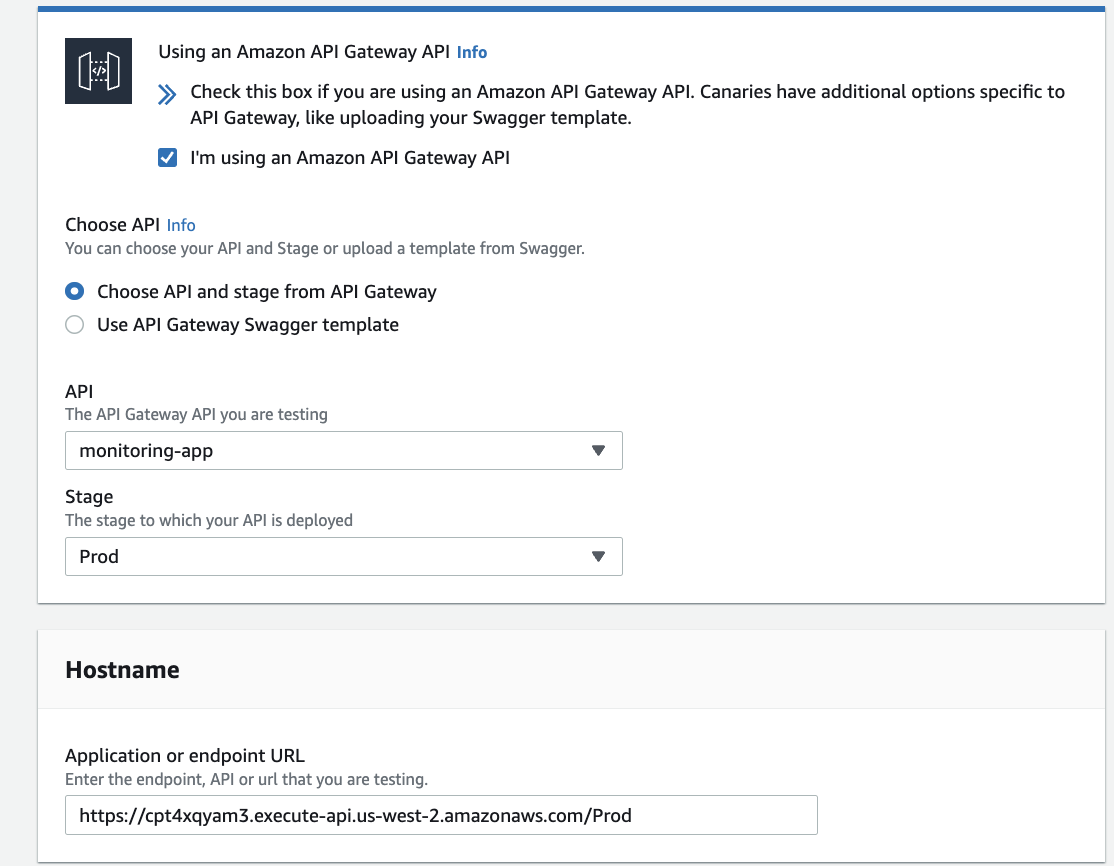
Task: Click the Choose API and stage label text
Action: tap(266, 292)
